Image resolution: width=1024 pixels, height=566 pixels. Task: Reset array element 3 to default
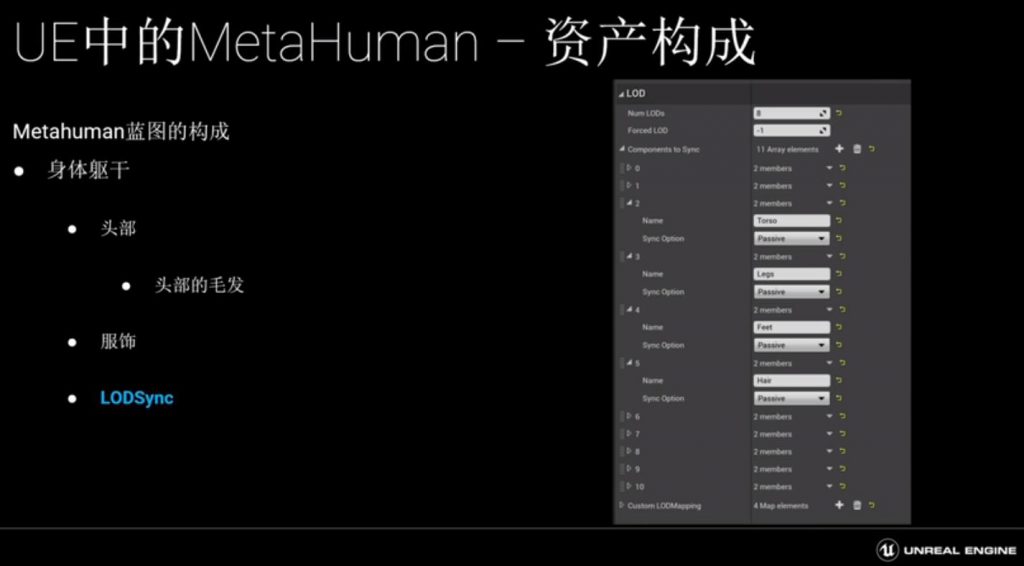(842, 257)
